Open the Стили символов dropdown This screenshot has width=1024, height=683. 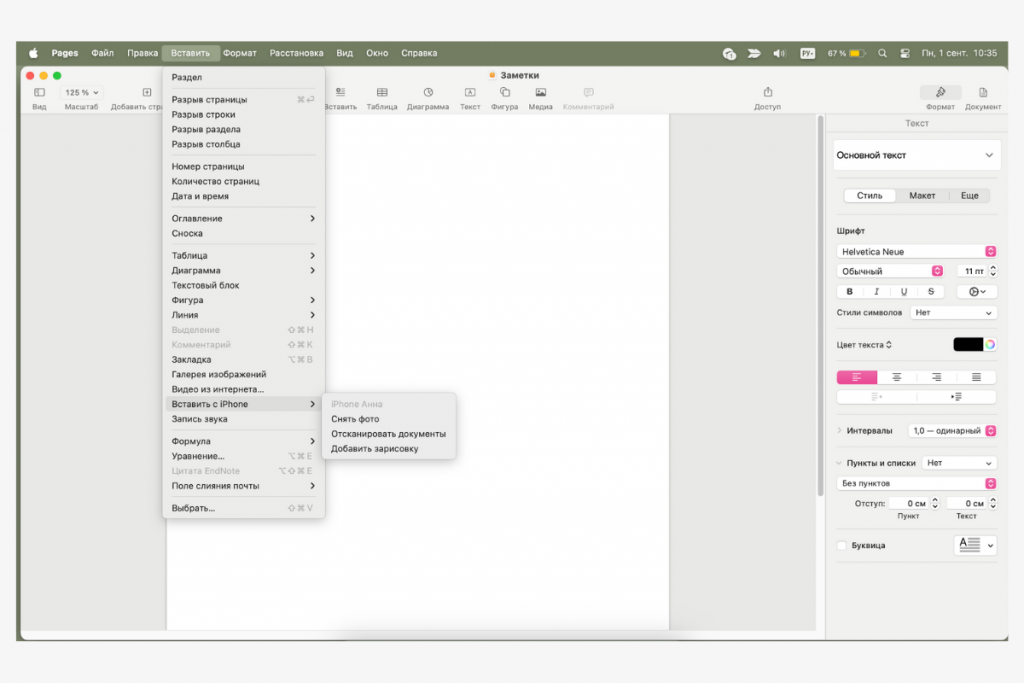tap(953, 313)
